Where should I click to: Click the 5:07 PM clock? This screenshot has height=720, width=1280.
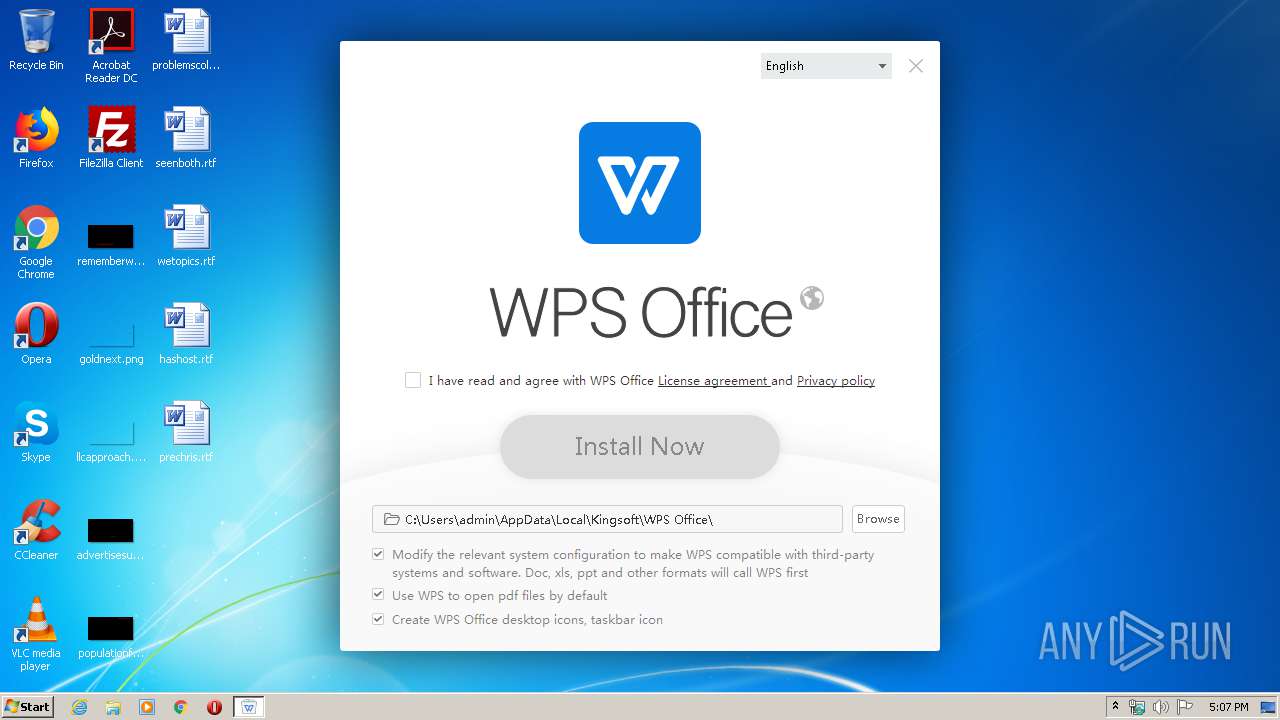tap(1228, 707)
